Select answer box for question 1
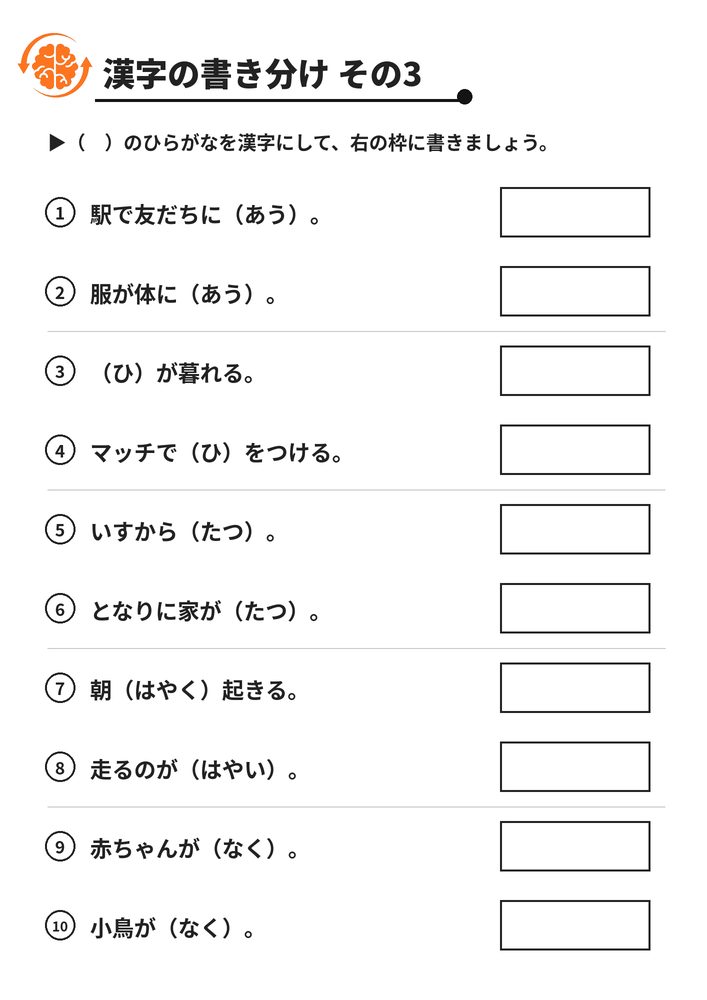The width and height of the screenshot is (707, 1000). pyautogui.click(x=575, y=212)
